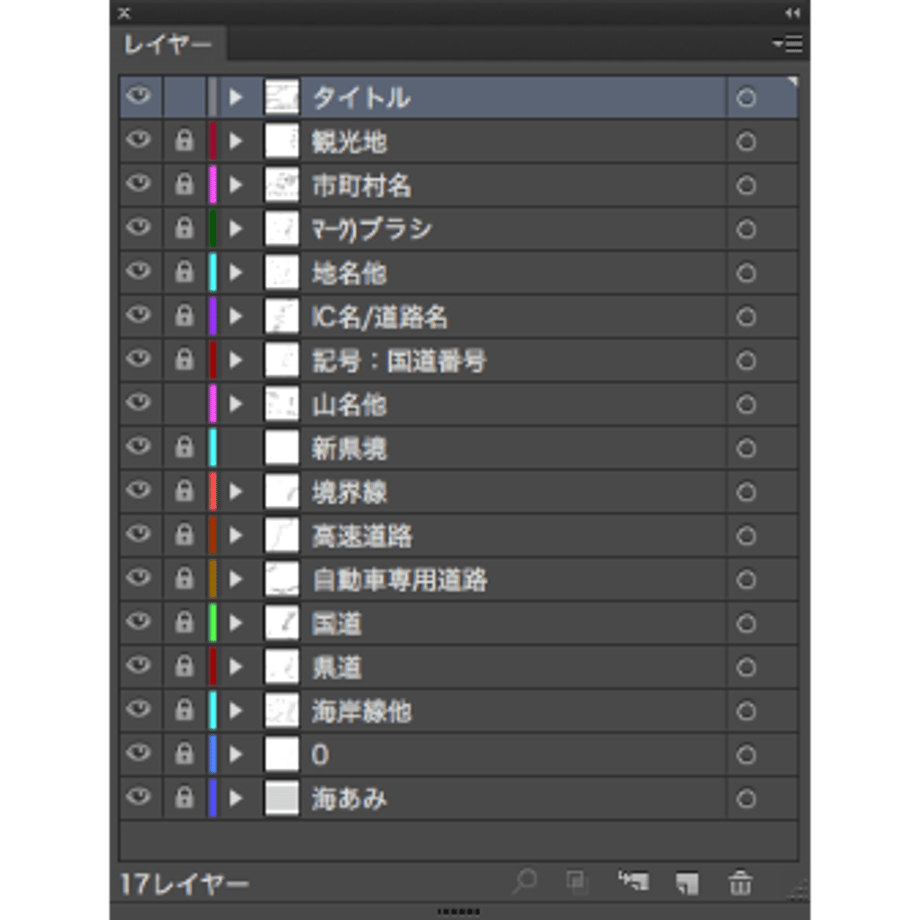Create a new sublayer
The height and width of the screenshot is (920, 920).
click(x=634, y=882)
